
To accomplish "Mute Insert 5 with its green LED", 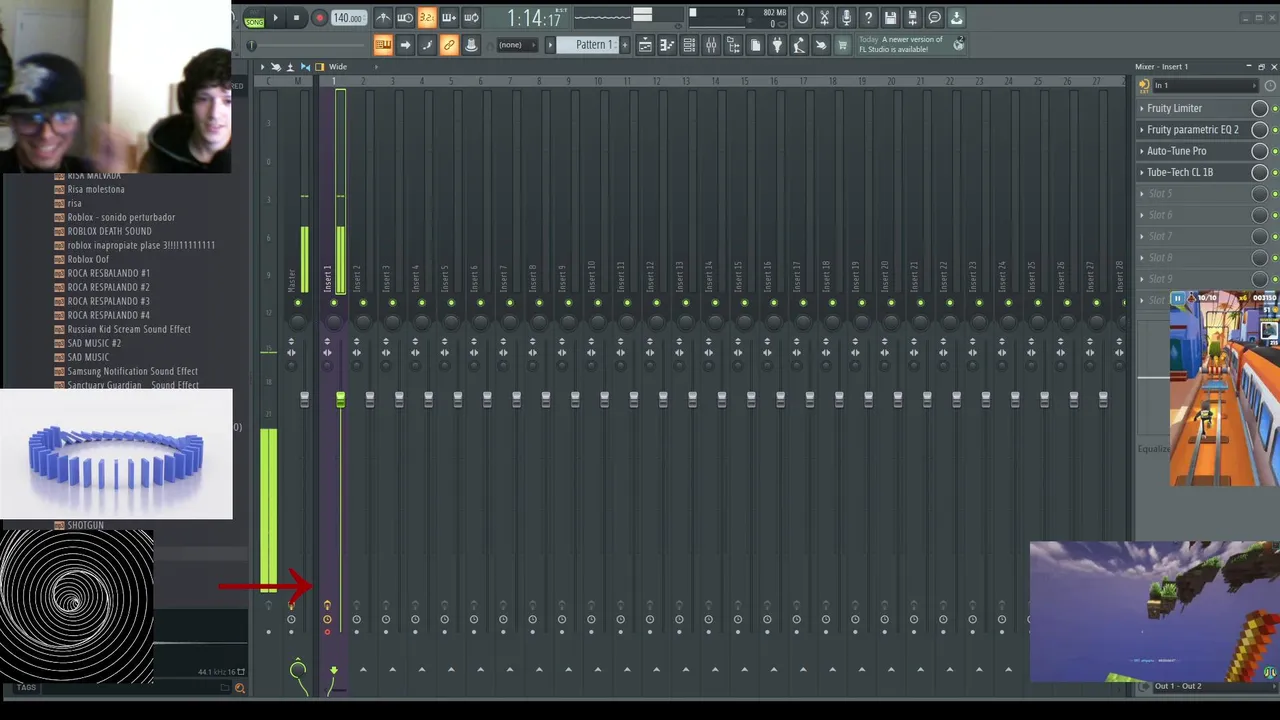I will pyautogui.click(x=450, y=303).
